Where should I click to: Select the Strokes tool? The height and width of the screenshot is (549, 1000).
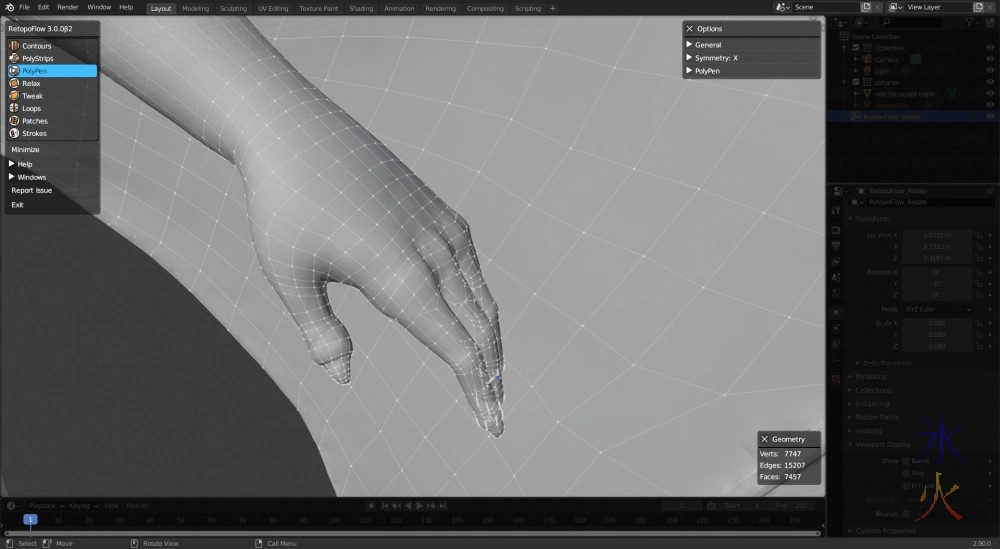pyautogui.click(x=34, y=133)
